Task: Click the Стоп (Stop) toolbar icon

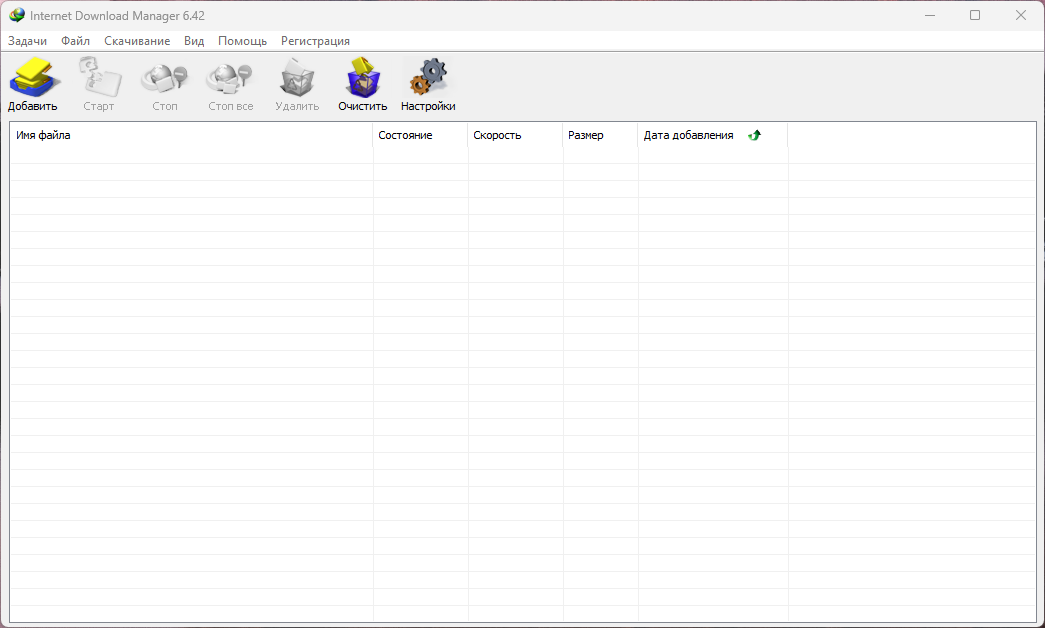Action: (165, 78)
